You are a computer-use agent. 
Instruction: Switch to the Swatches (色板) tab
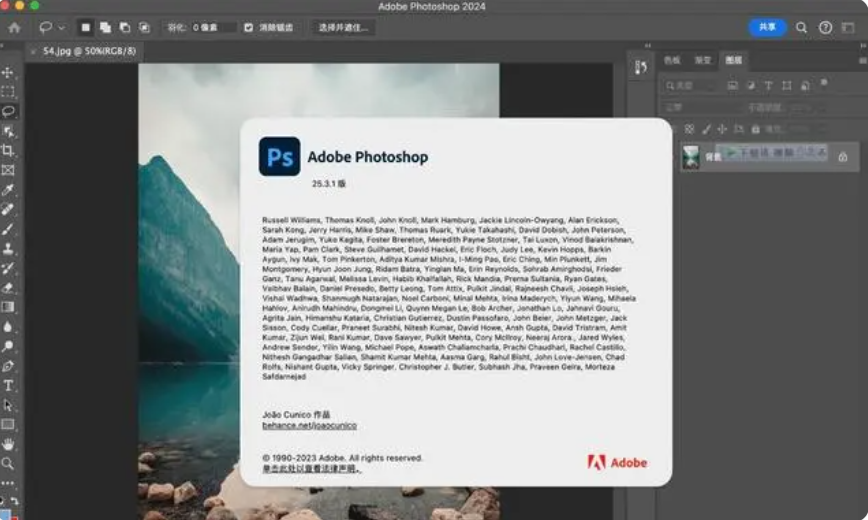click(x=672, y=61)
